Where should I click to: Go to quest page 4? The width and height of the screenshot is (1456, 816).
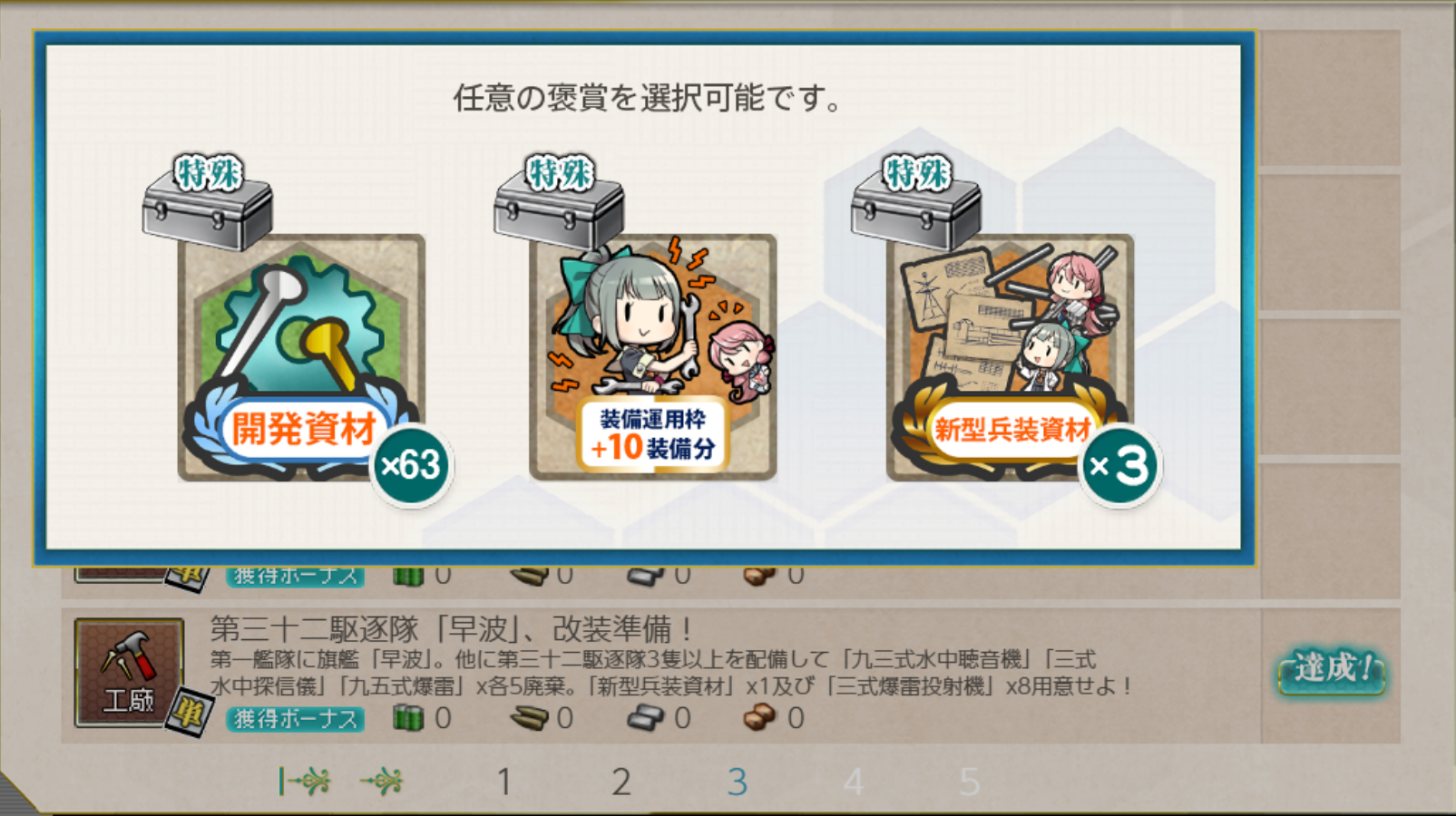[854, 782]
